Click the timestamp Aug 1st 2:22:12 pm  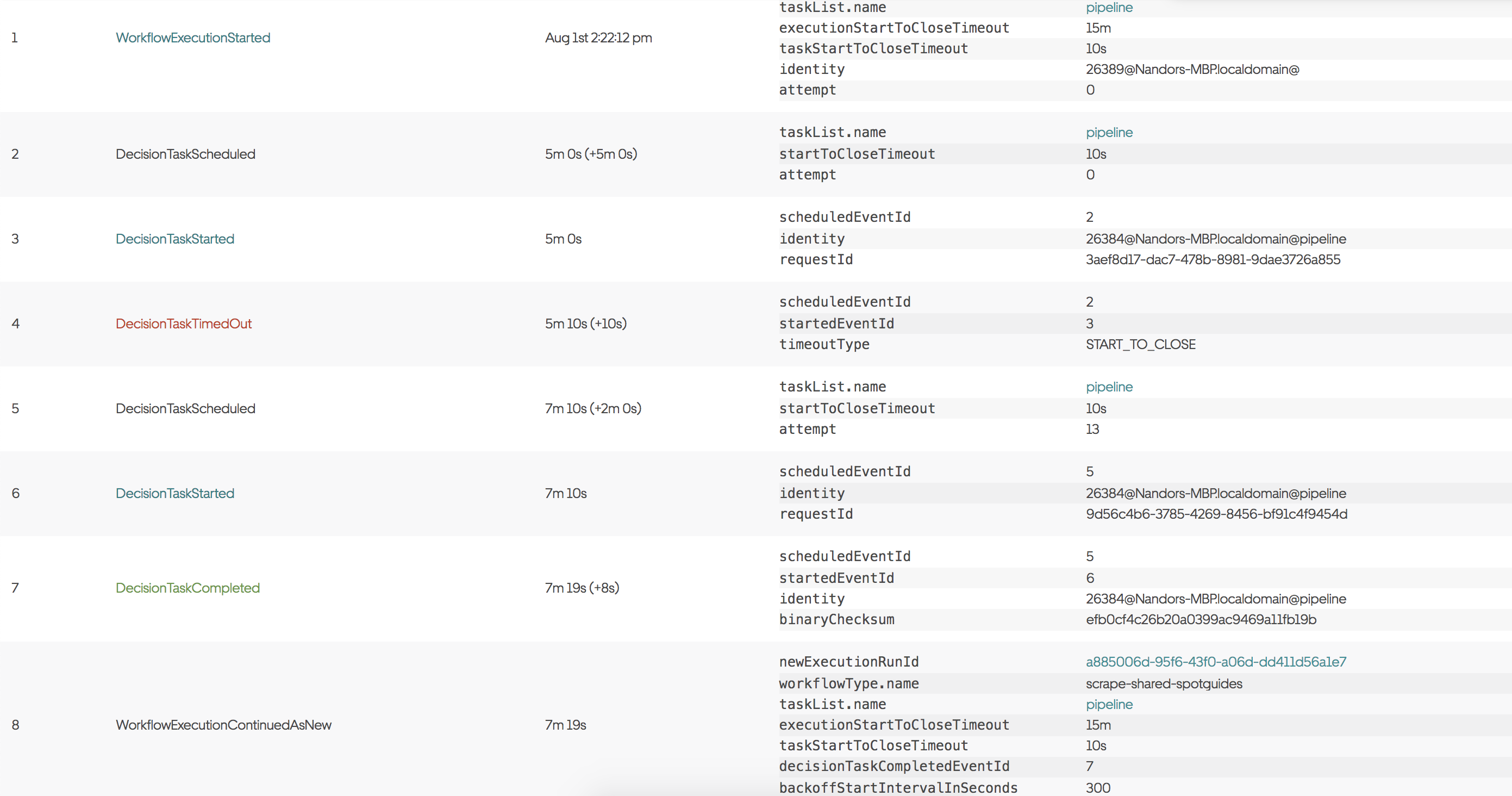(x=598, y=38)
